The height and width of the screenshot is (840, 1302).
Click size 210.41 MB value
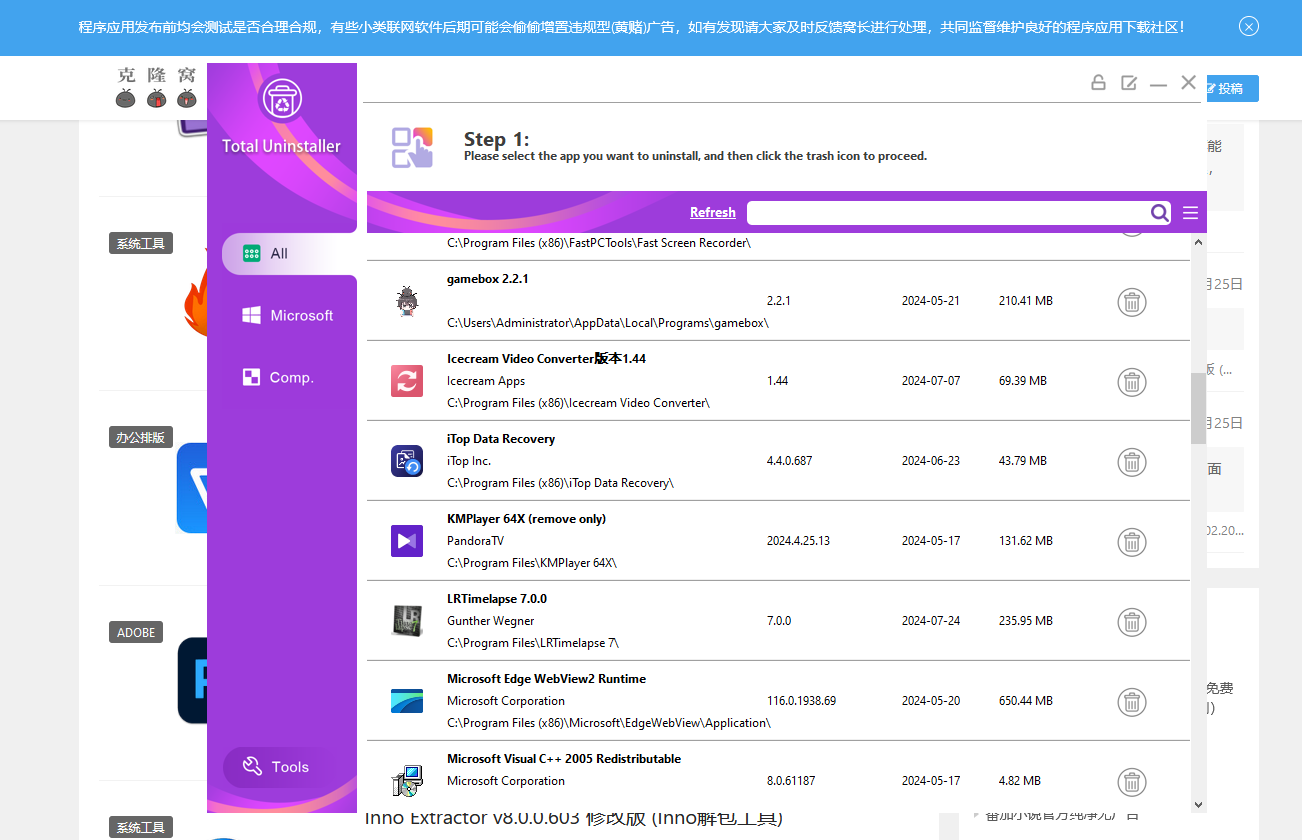[1026, 301]
